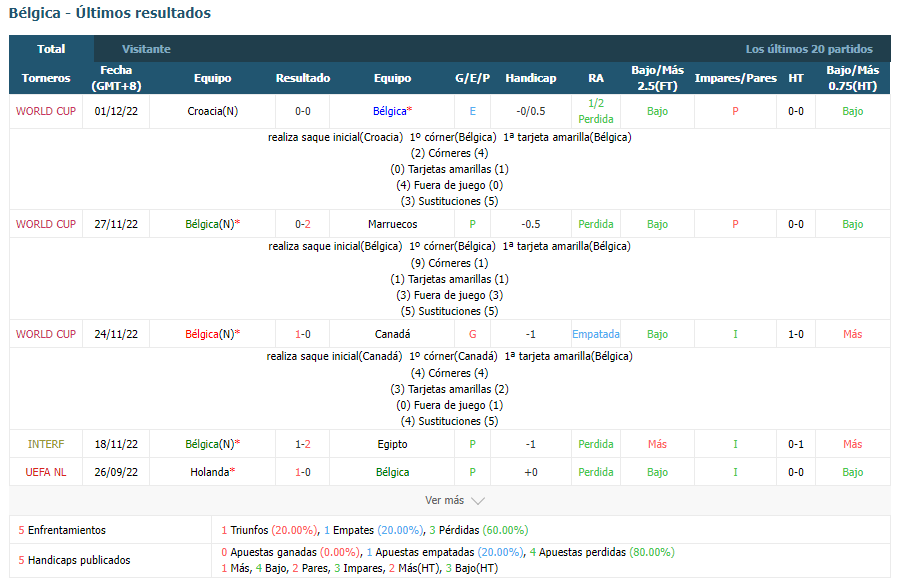Click date 01/12/22
The width and height of the screenshot is (900, 586).
pos(116,111)
